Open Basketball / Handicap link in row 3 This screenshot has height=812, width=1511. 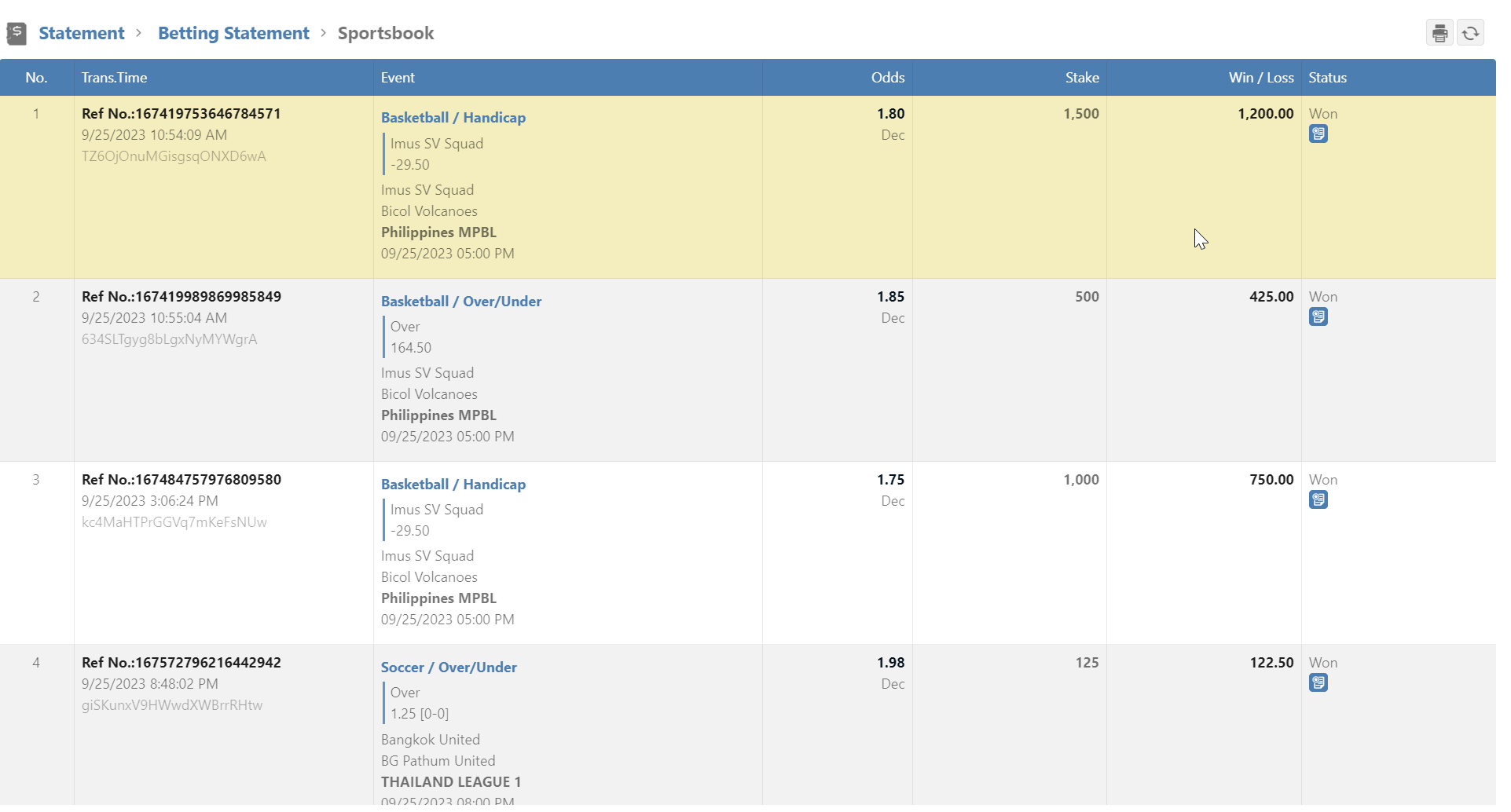453,485
